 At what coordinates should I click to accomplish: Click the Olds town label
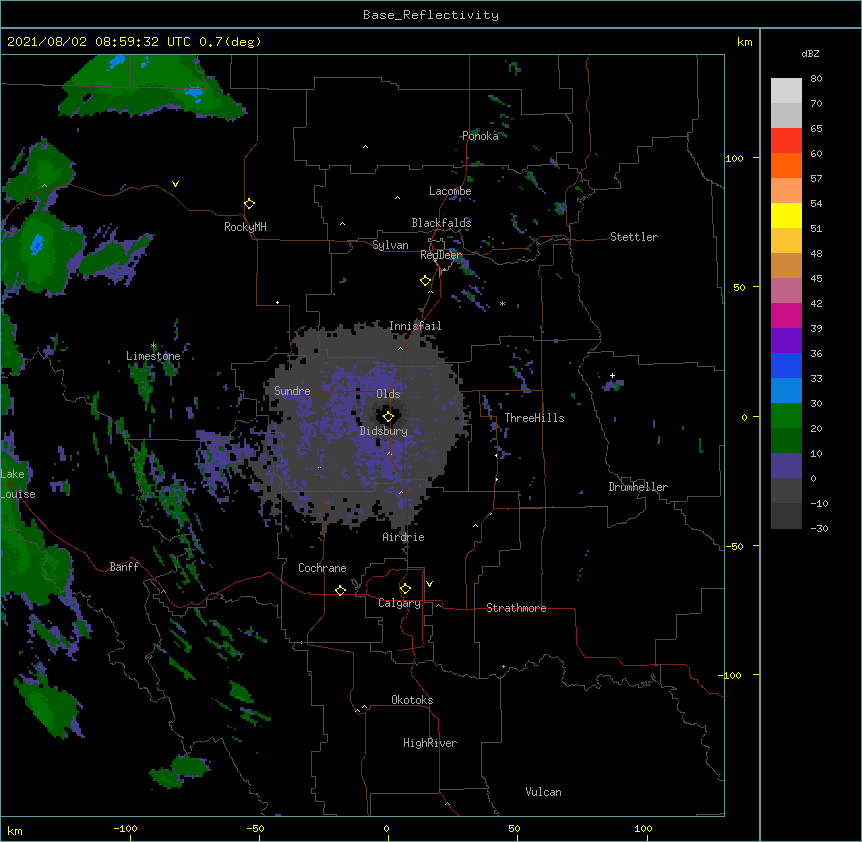pyautogui.click(x=388, y=394)
